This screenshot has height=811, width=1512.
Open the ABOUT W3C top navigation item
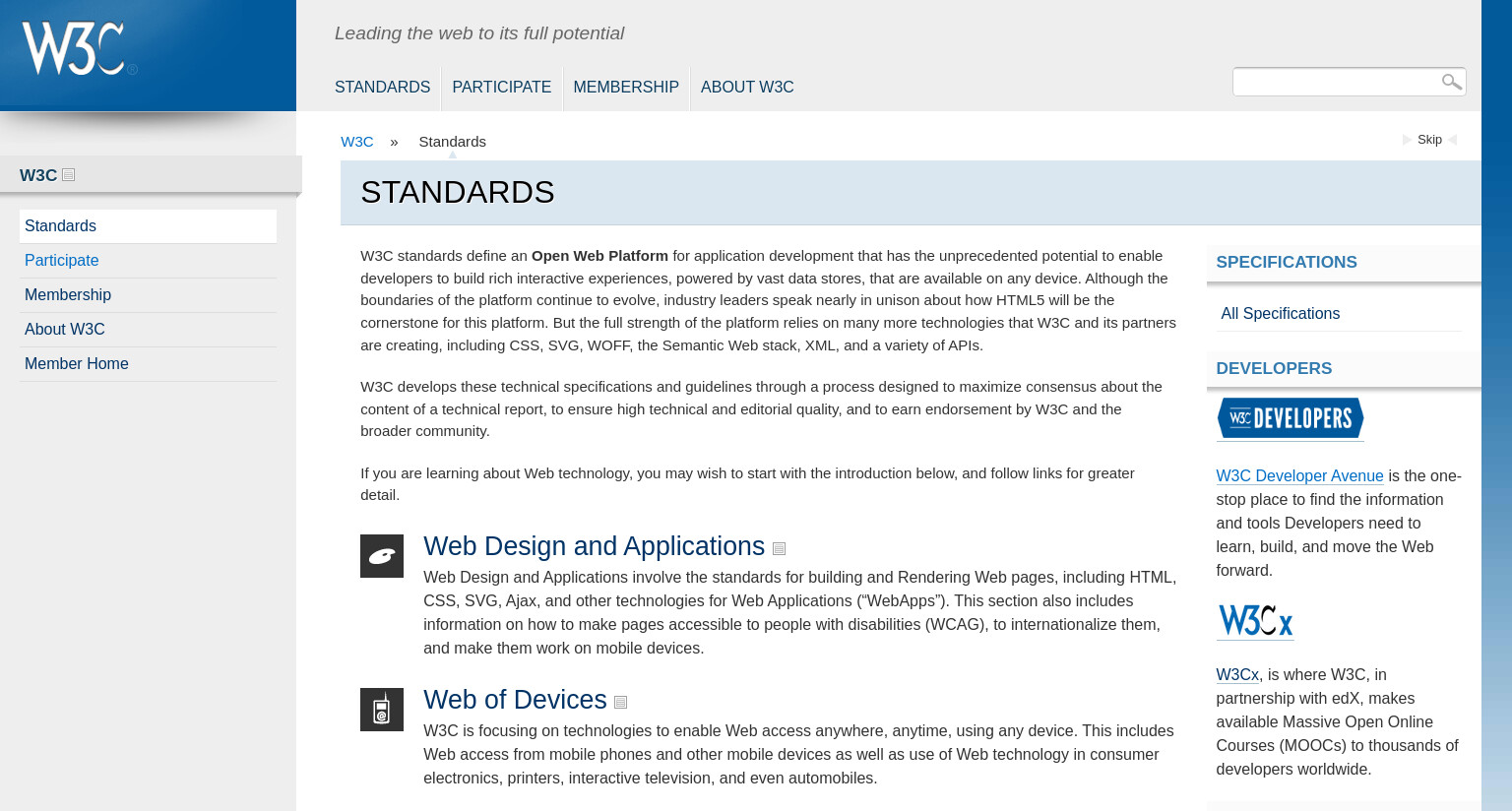click(x=747, y=88)
